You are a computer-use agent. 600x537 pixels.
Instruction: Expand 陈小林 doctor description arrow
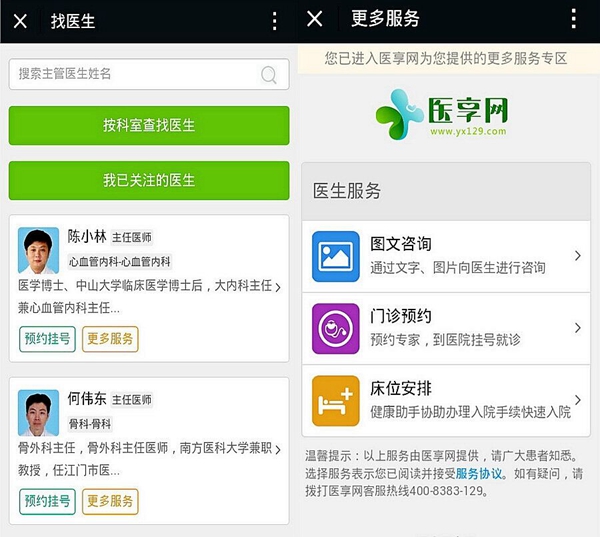[x=278, y=287]
